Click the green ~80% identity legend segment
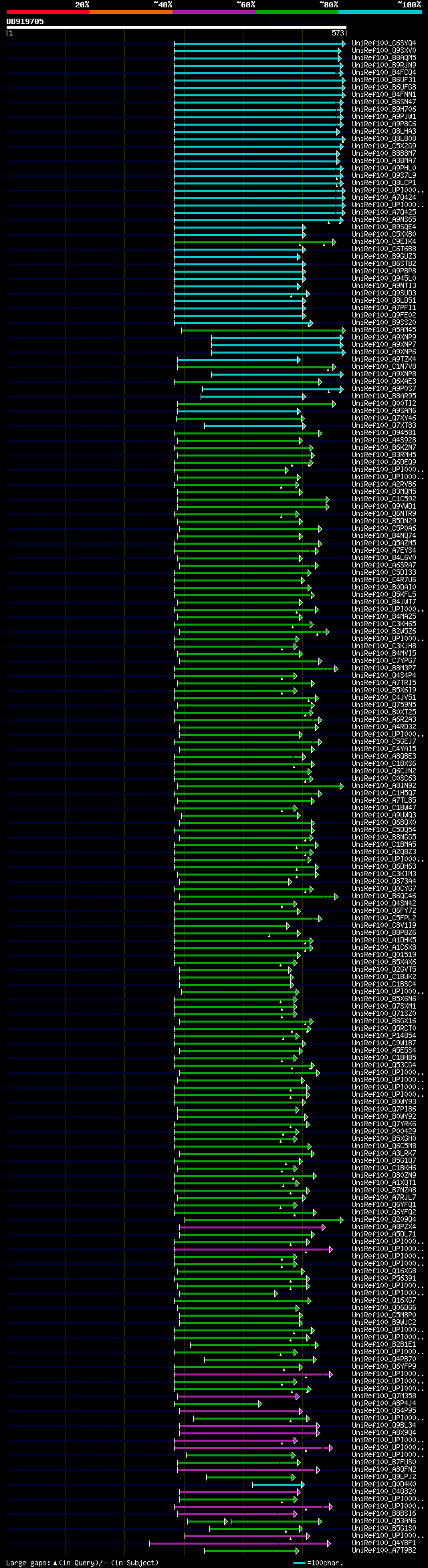Viewport: 428px width, 1568px height. coord(297,12)
